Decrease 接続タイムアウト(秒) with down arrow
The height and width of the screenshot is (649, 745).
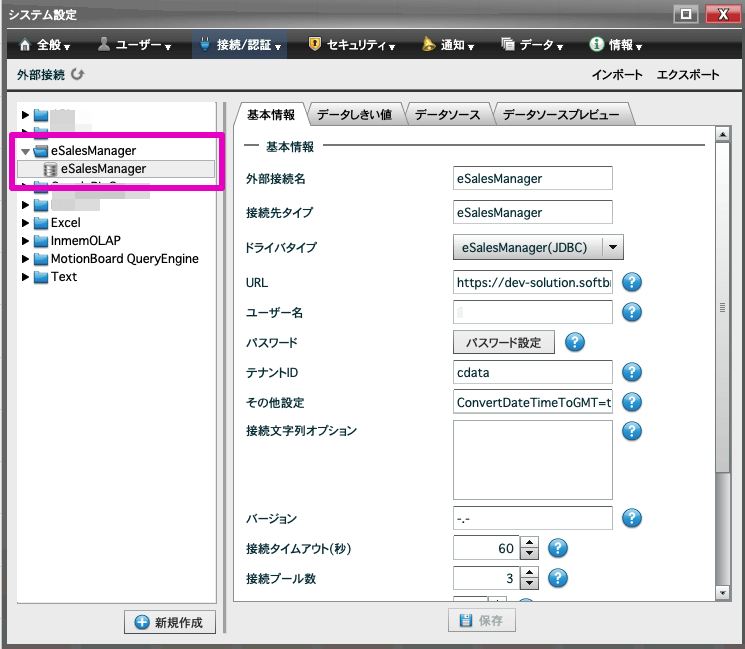(529, 554)
